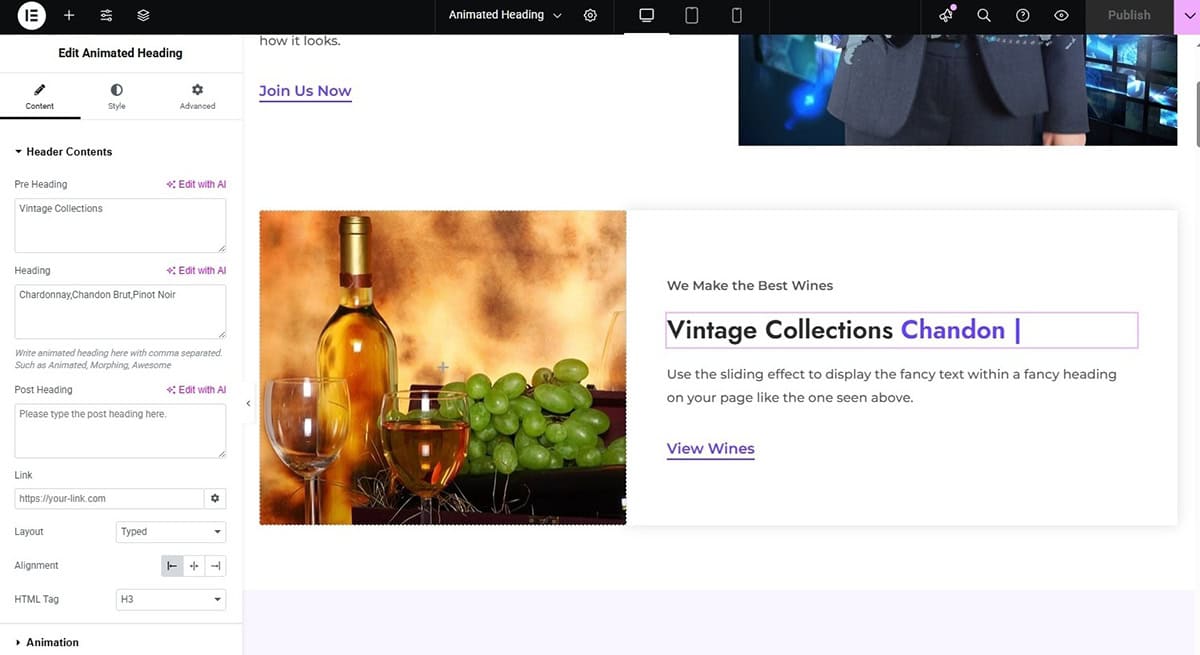
Task: Edit Heading with AI
Action: pos(196,270)
